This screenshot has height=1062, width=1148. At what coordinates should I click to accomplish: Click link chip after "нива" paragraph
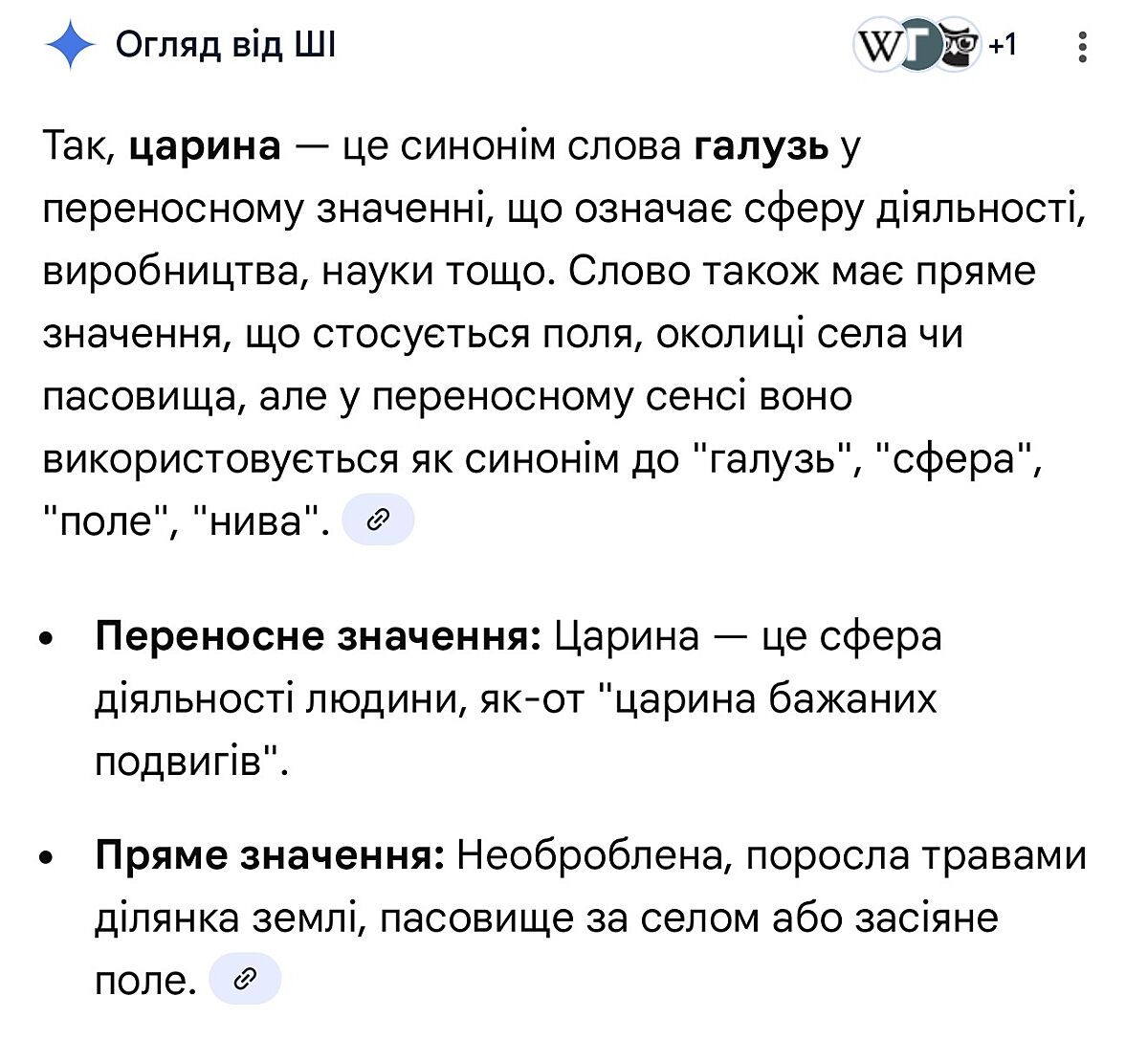point(378,520)
